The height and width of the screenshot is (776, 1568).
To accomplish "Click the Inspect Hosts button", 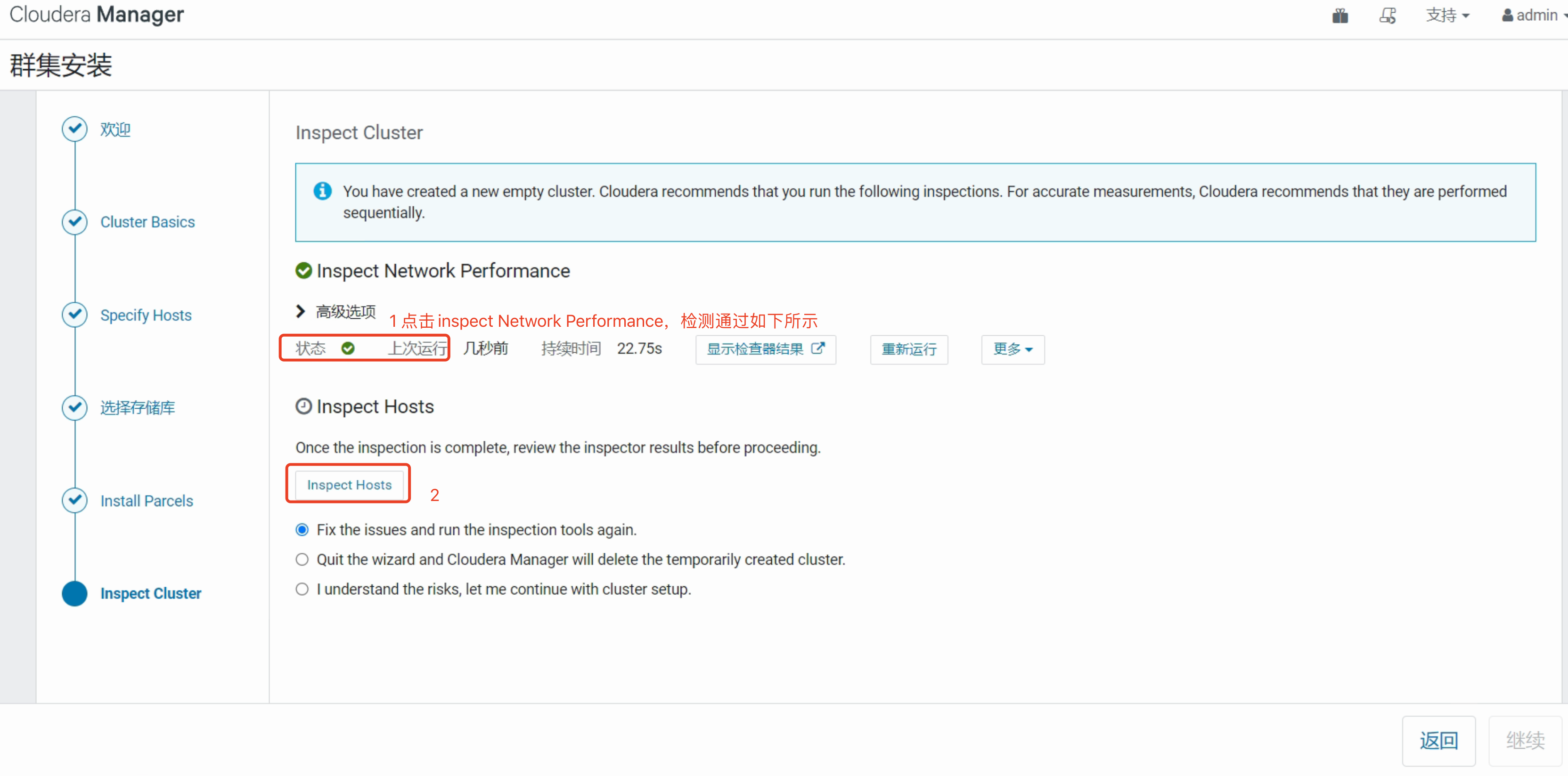I will pyautogui.click(x=349, y=485).
